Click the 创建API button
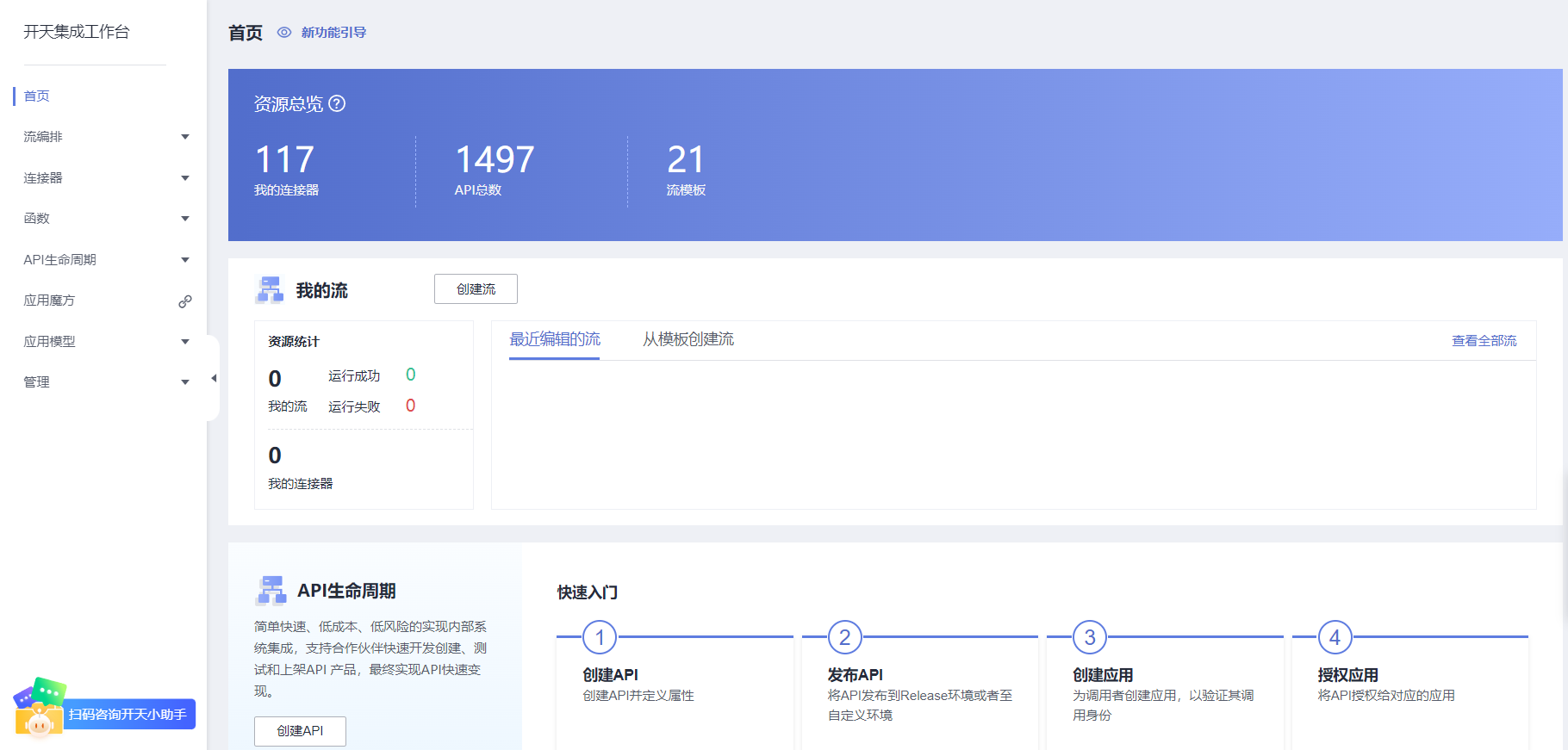Screen dimensions: 1568x750 click(300, 731)
